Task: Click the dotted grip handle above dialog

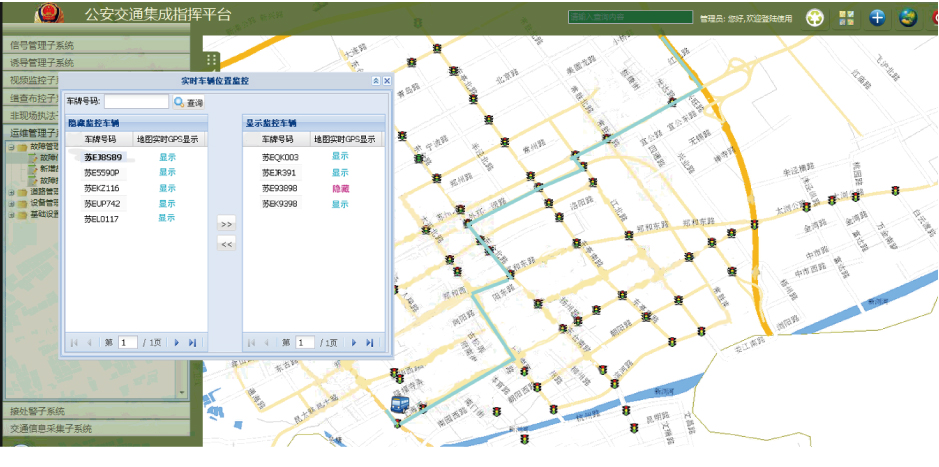Action: pyautogui.click(x=212, y=61)
